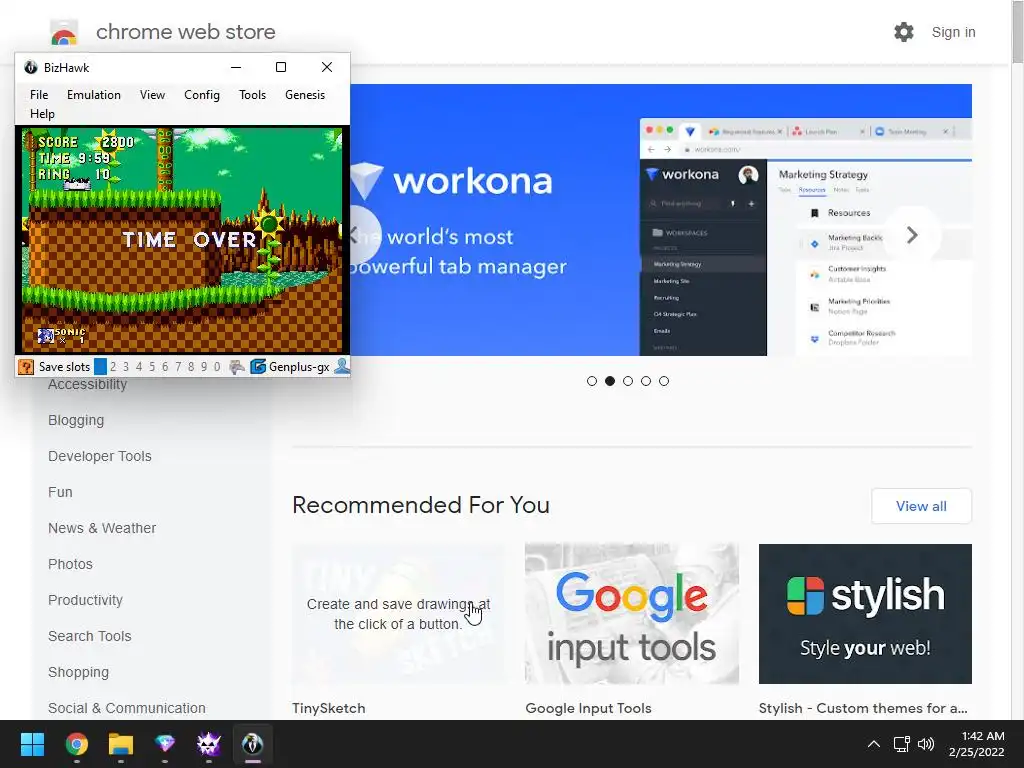1024x768 pixels.
Task: Go to next carousel slide arrow
Action: point(912,235)
